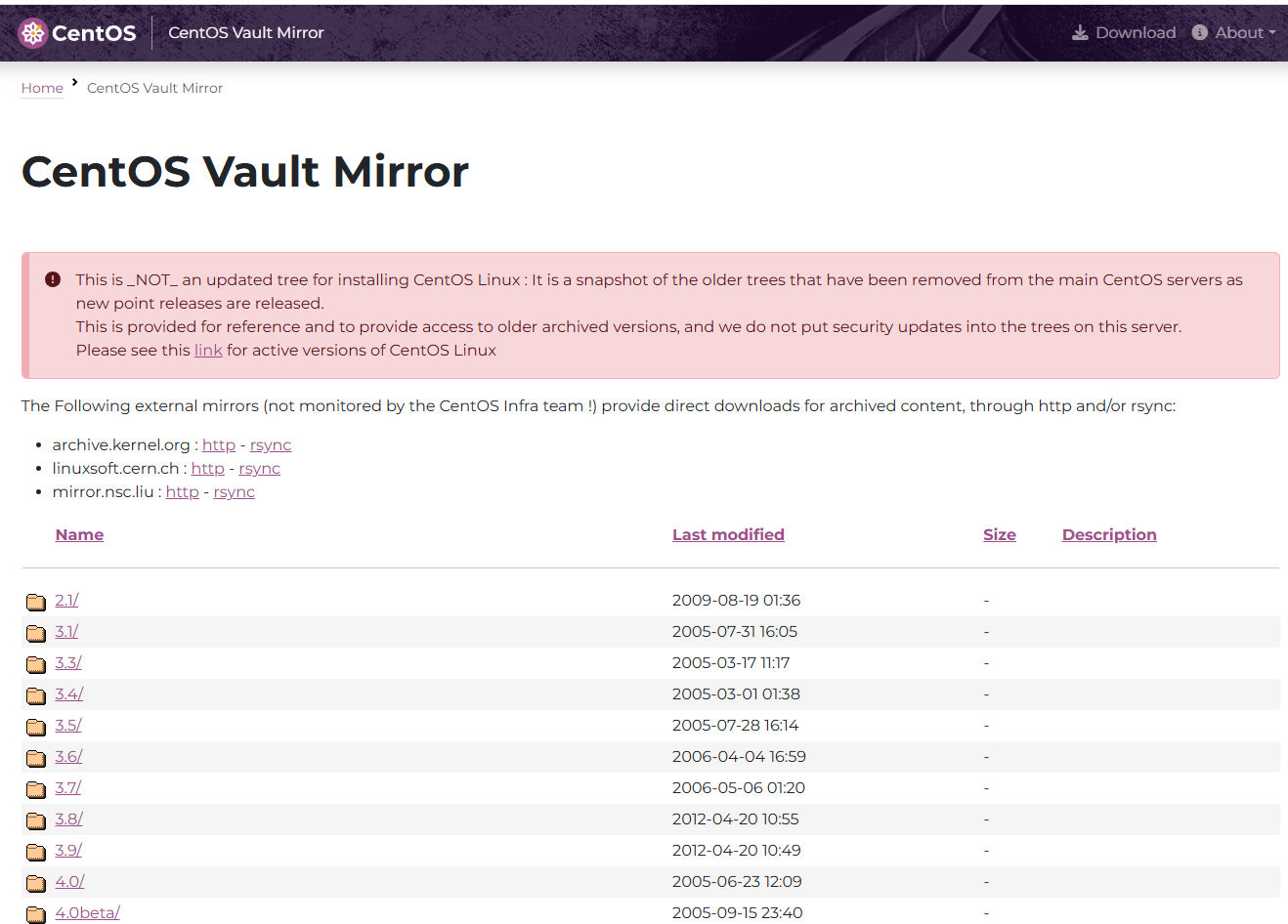
Task: Open the 3.9/ directory
Action: (68, 850)
